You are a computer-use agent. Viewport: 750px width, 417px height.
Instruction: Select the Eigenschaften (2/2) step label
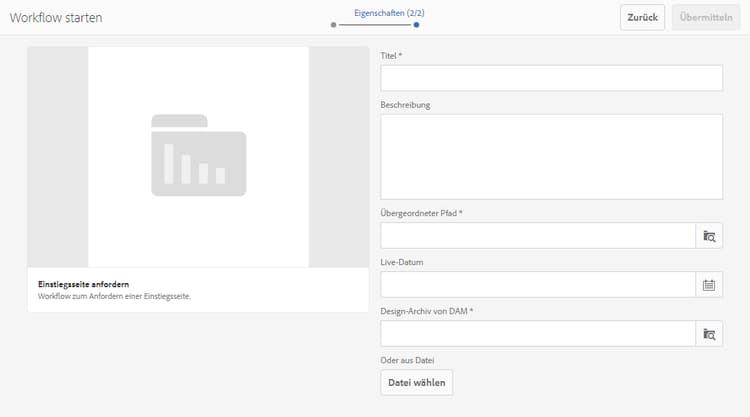[389, 13]
